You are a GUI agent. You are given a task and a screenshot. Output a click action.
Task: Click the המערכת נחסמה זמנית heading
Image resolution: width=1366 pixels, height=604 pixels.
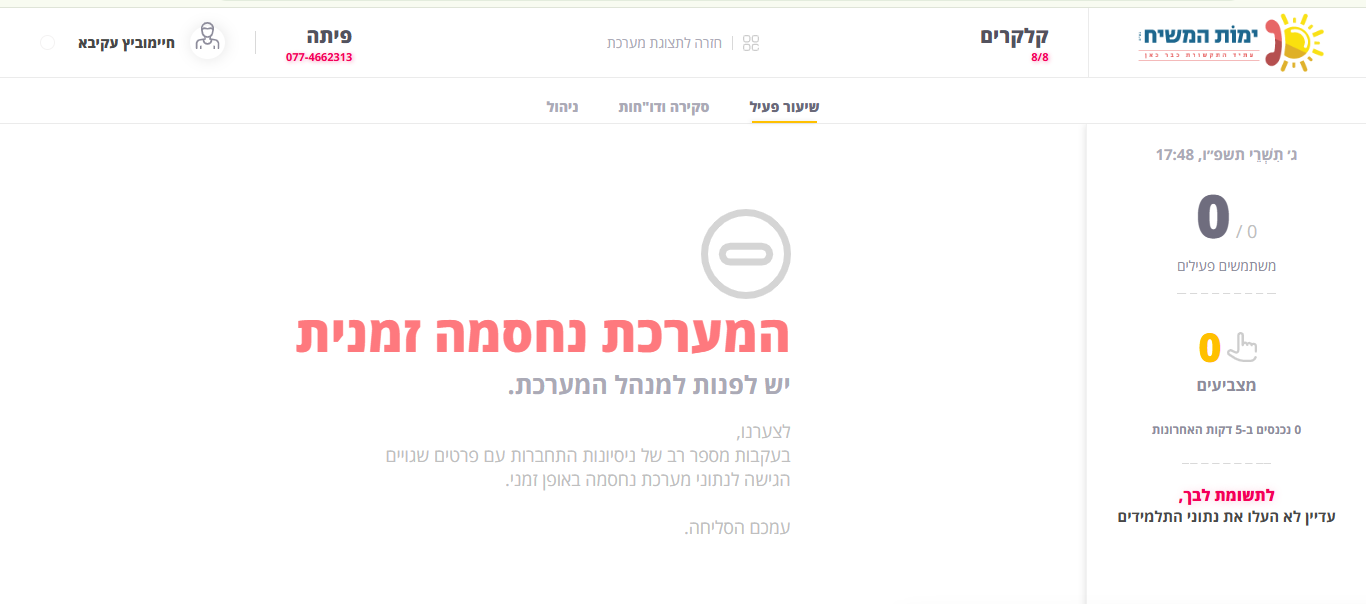point(543,334)
